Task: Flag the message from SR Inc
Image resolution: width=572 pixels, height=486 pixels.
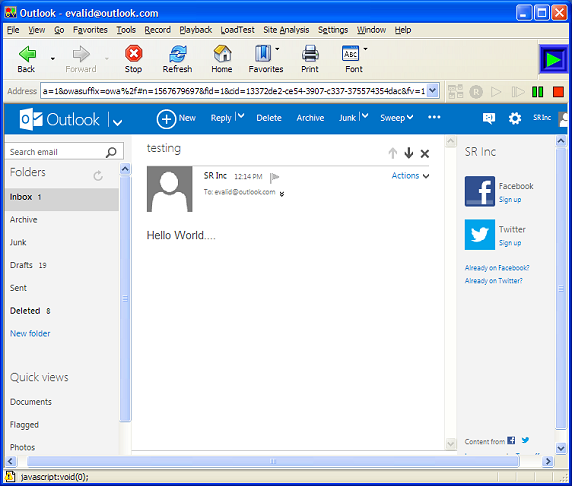Action: coord(274,177)
